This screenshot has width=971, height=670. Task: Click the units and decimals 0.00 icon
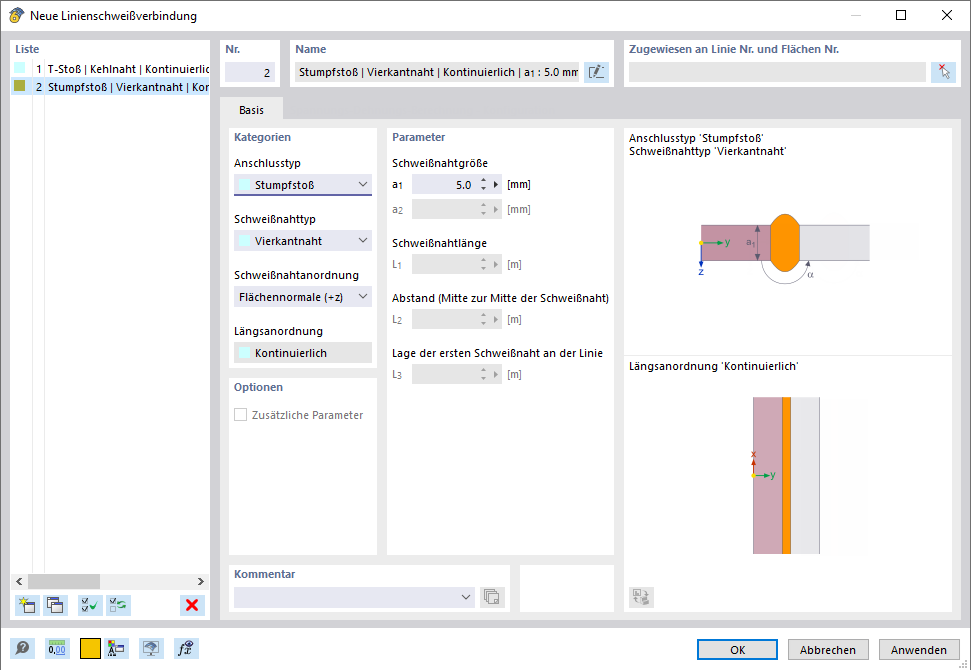click(x=58, y=649)
